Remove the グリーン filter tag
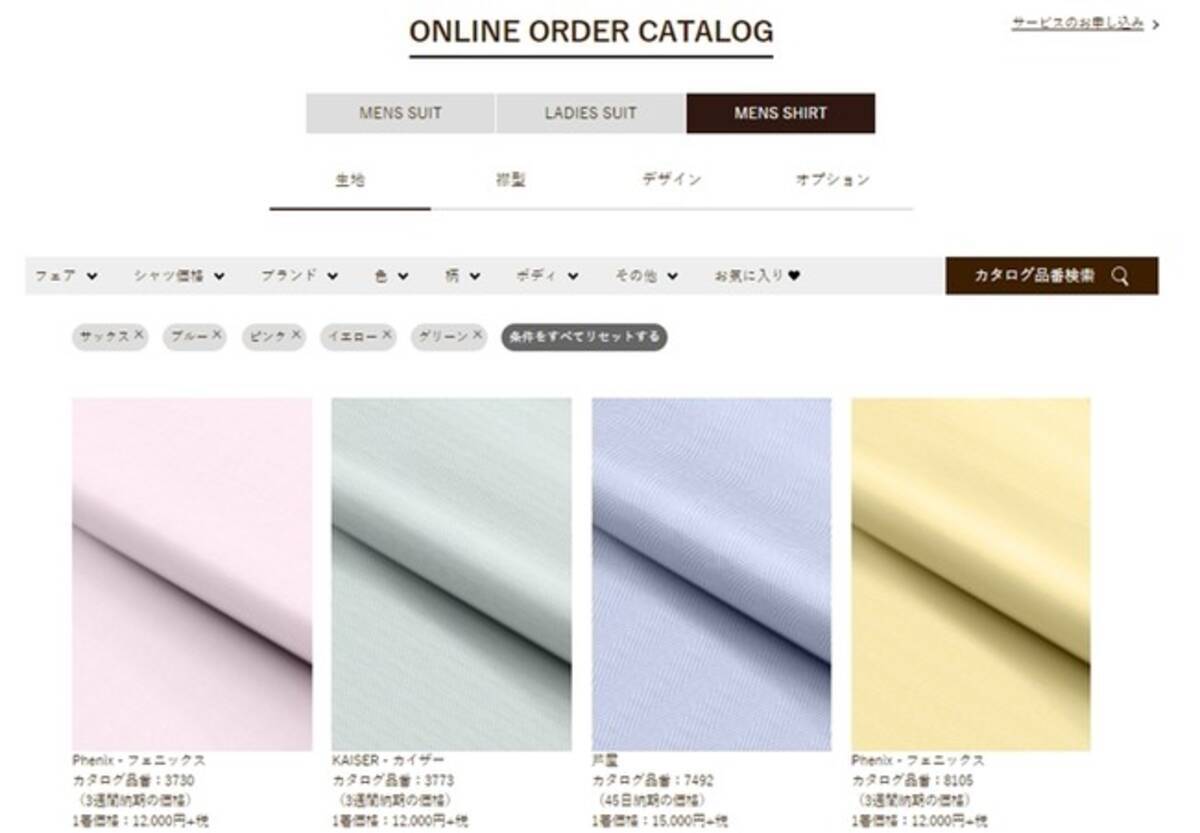The height and width of the screenshot is (833, 1200). (478, 336)
